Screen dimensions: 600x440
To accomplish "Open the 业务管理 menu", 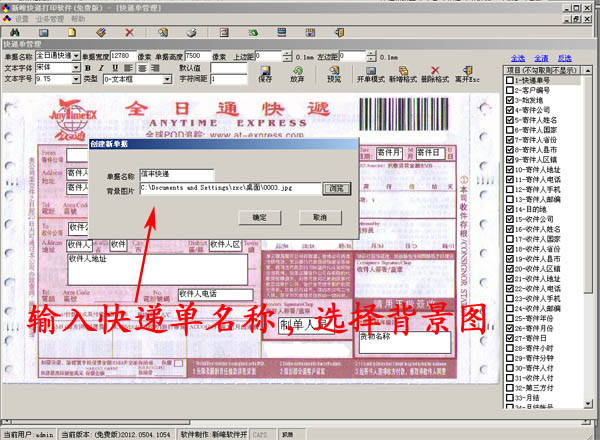I will click(x=50, y=19).
